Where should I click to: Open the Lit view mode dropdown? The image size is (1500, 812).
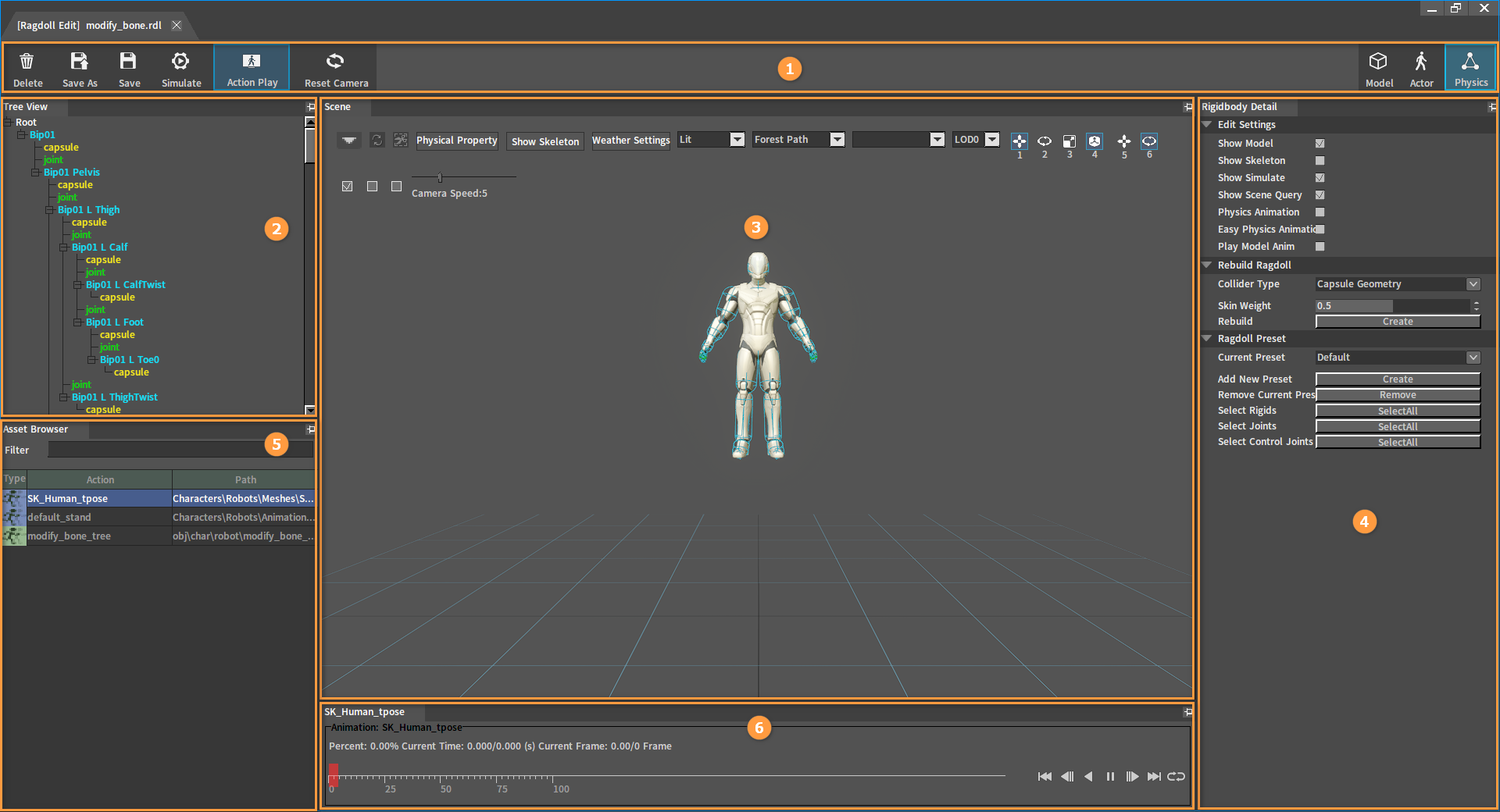click(x=711, y=140)
